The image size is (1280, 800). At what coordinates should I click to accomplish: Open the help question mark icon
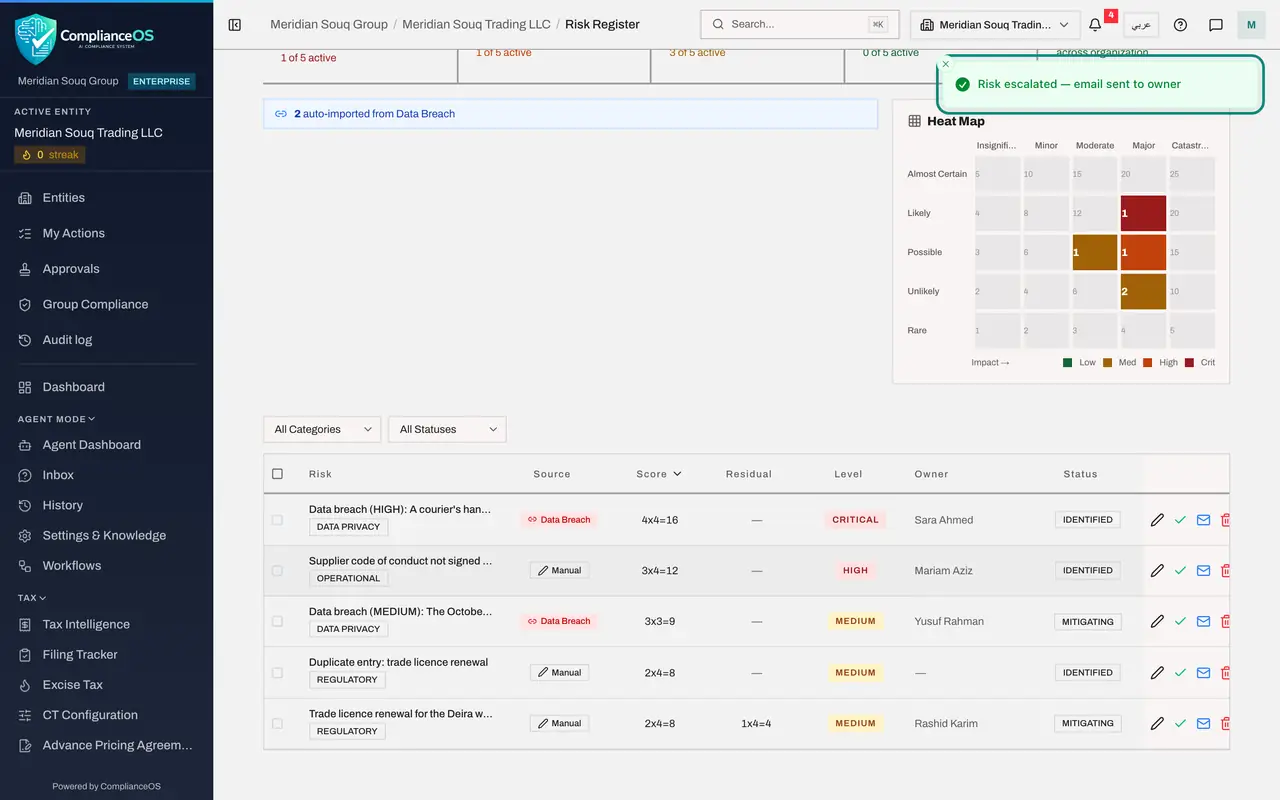coord(1180,25)
